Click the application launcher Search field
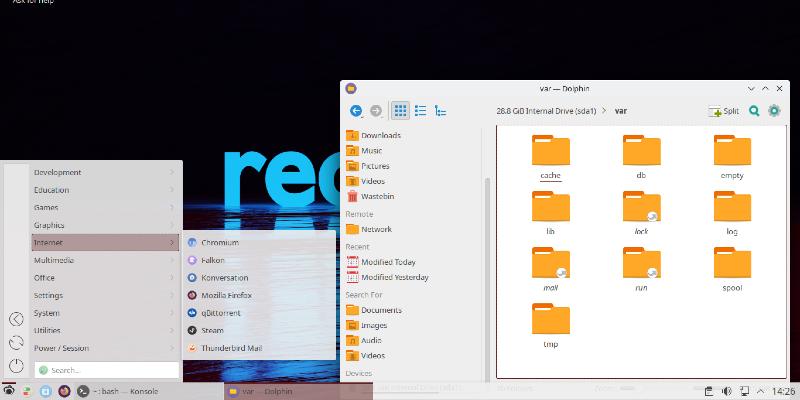The height and width of the screenshot is (400, 800). click(x=107, y=370)
